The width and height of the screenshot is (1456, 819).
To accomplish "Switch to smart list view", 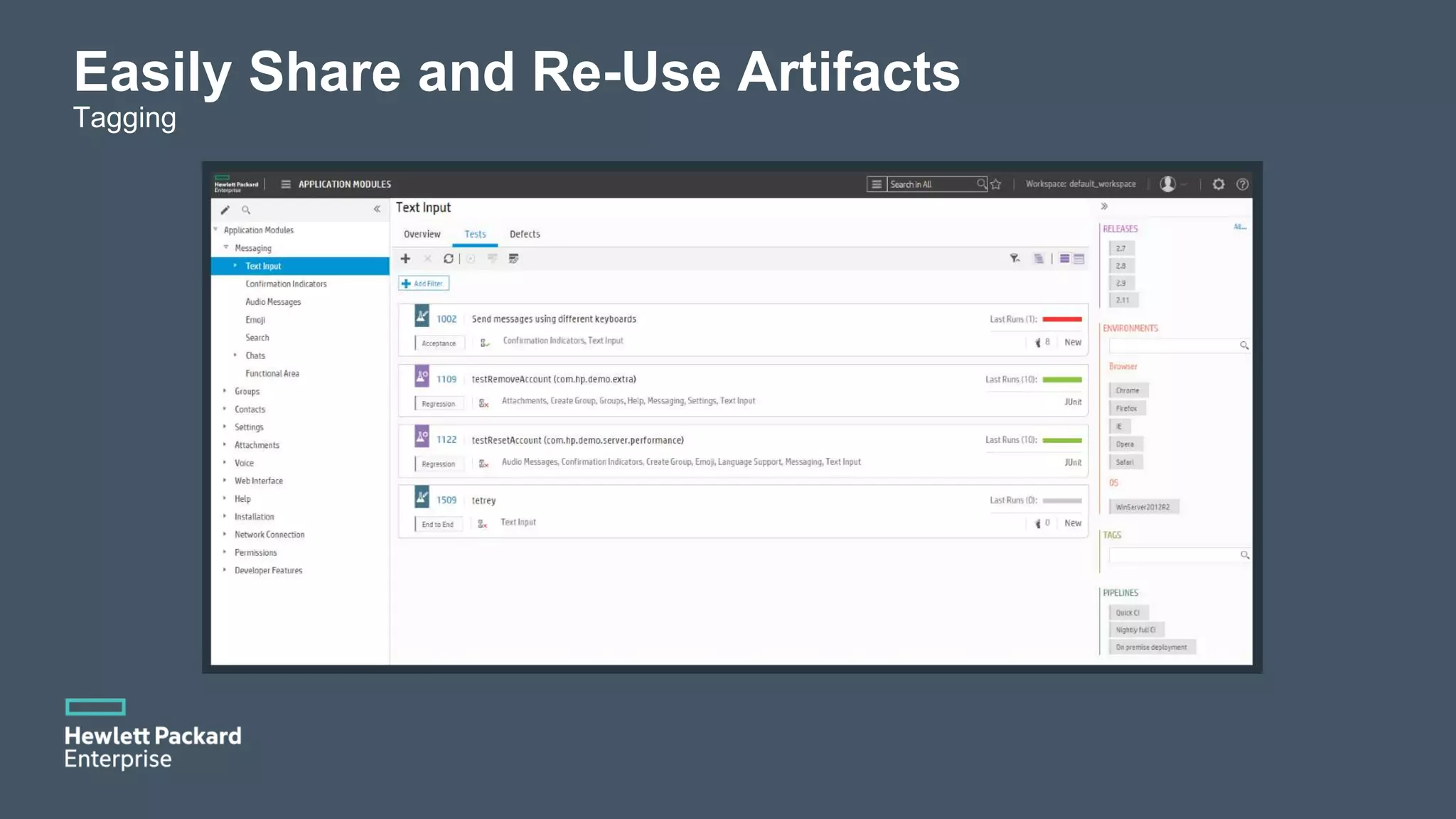I will coord(1064,259).
